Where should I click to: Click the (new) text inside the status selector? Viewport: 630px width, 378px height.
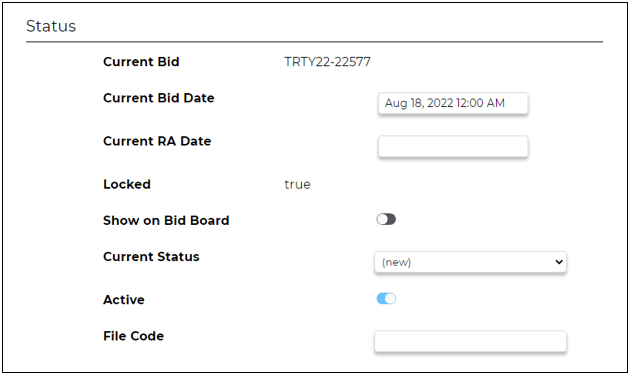(x=397, y=262)
